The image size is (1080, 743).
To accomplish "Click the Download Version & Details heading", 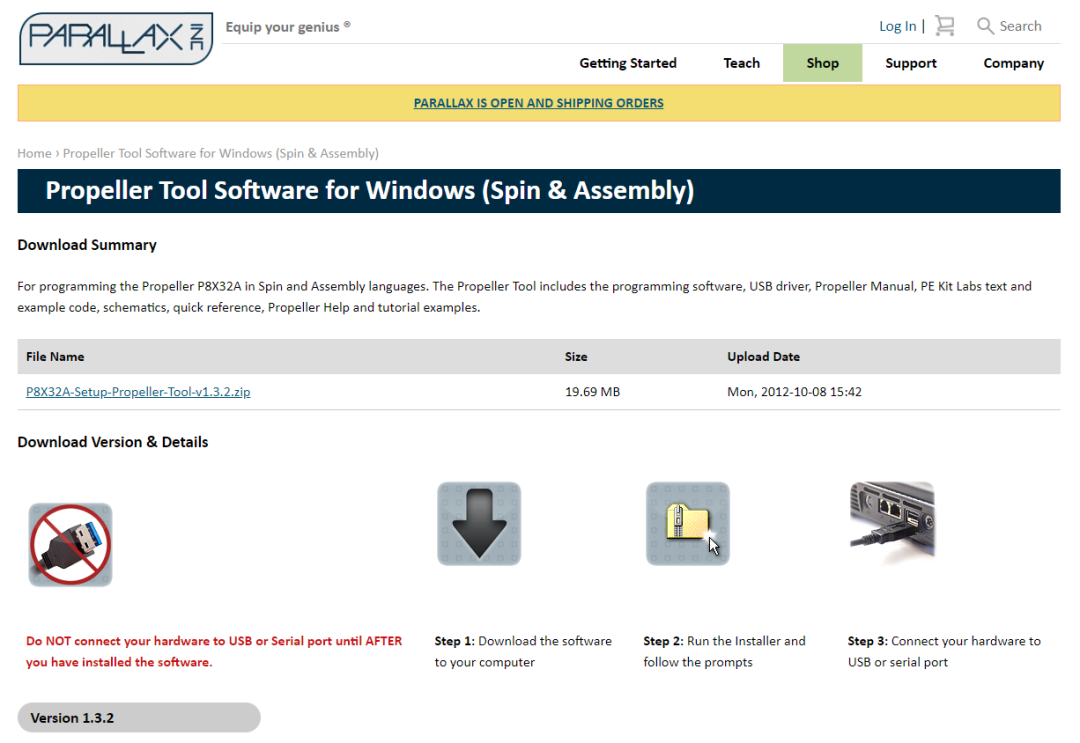I will [113, 441].
